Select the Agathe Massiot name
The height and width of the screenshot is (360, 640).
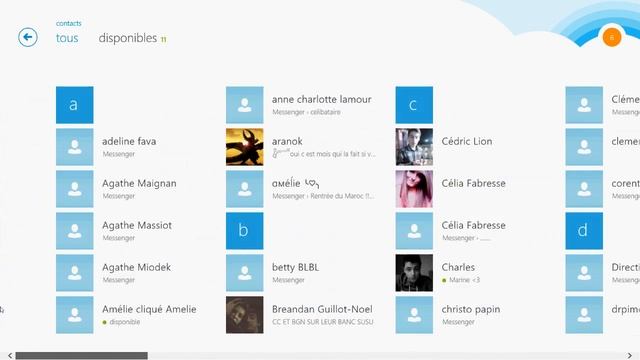pyautogui.click(x=137, y=225)
